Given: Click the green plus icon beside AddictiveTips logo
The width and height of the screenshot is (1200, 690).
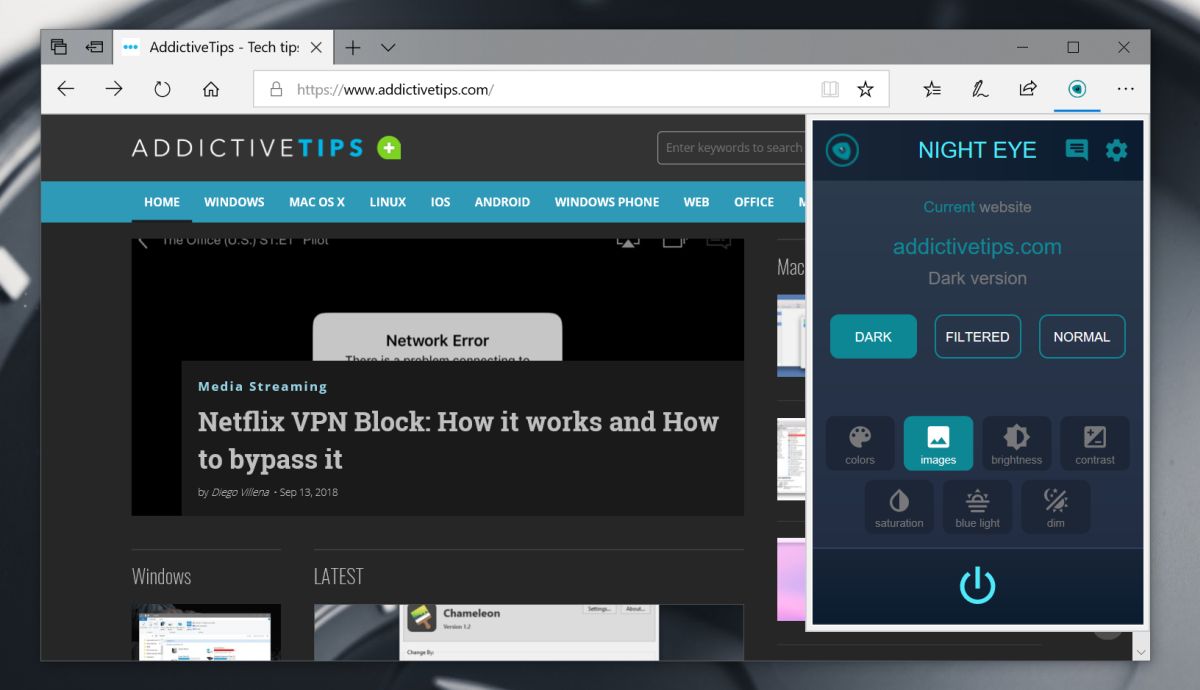Looking at the screenshot, I should pyautogui.click(x=389, y=148).
